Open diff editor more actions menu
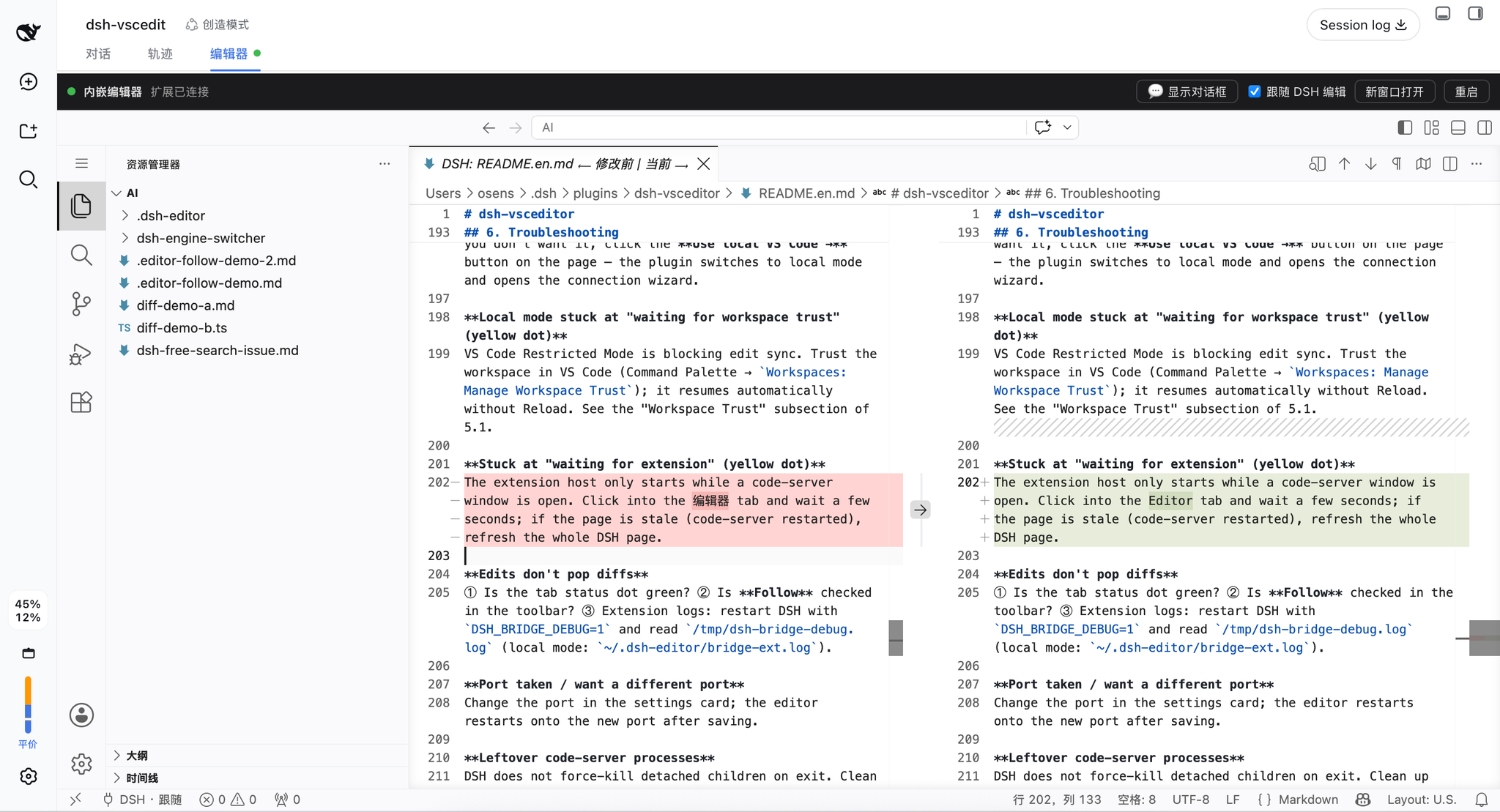 1477,164
